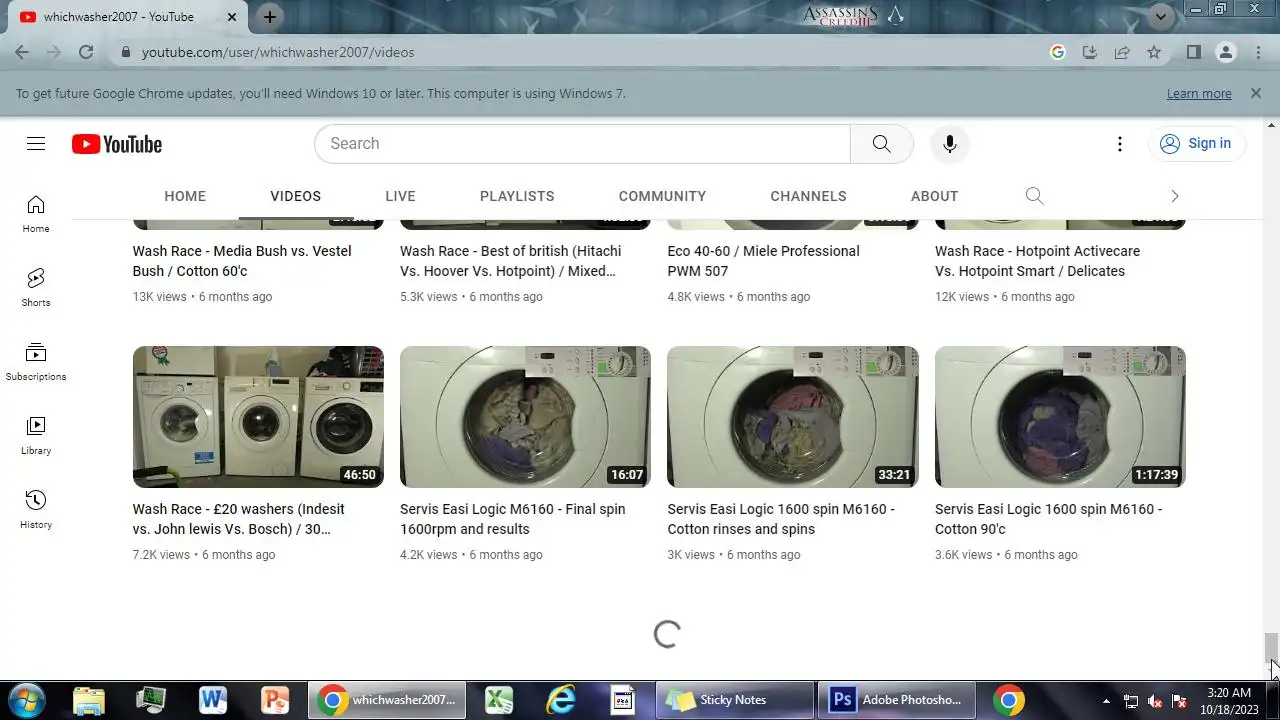The height and width of the screenshot is (720, 1280).
Task: Go to Home in sidebar
Action: click(x=36, y=214)
